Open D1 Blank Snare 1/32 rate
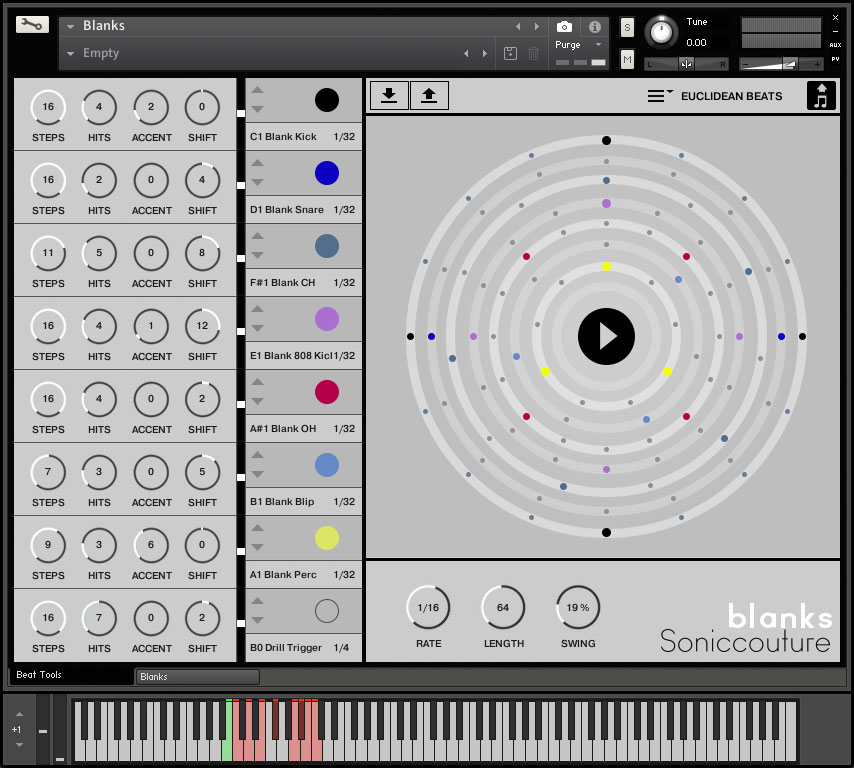 (344, 210)
